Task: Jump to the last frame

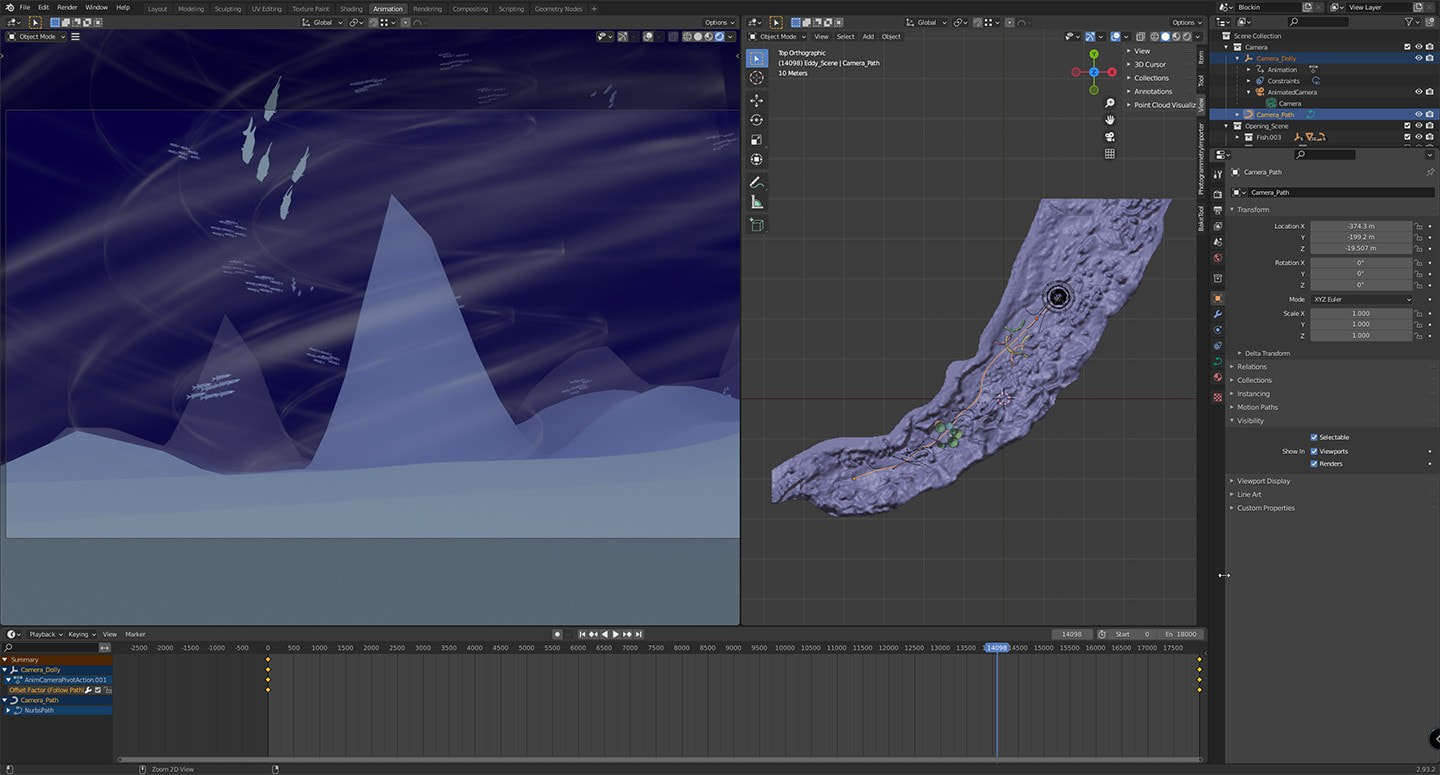Action: [x=639, y=634]
